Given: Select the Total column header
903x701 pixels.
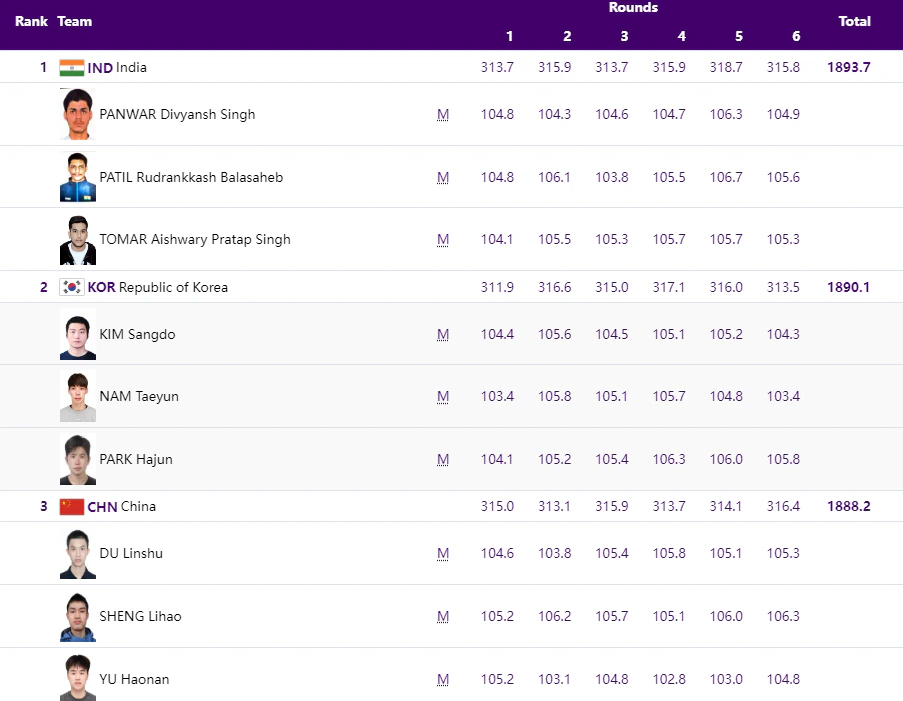Looking at the screenshot, I should pos(854,21).
